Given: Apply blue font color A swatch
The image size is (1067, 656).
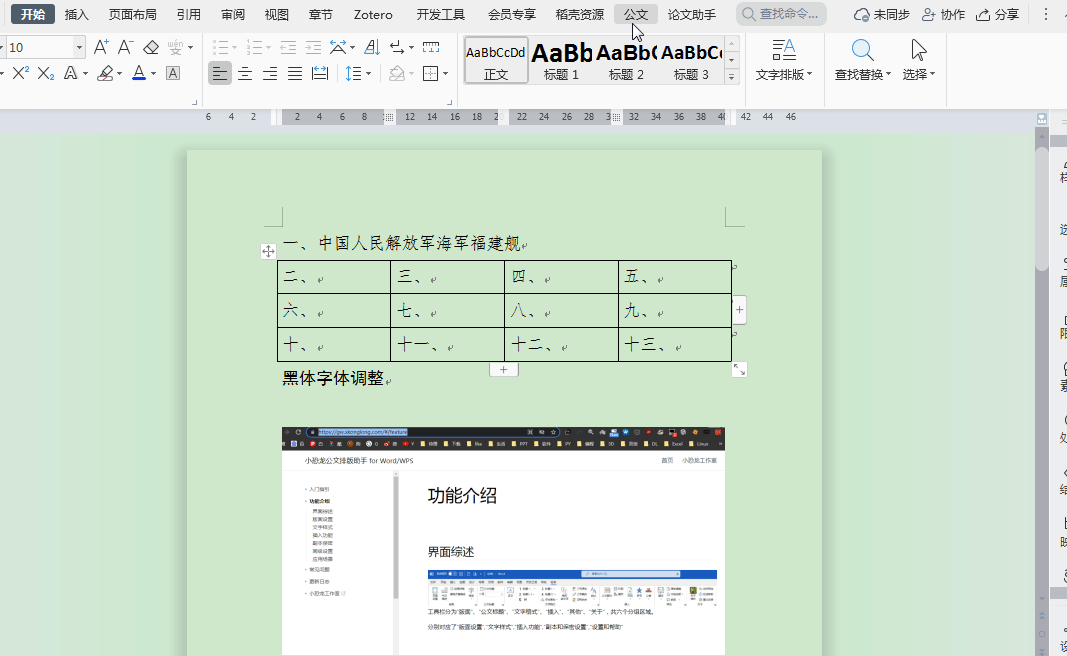Looking at the screenshot, I should click(x=139, y=73).
